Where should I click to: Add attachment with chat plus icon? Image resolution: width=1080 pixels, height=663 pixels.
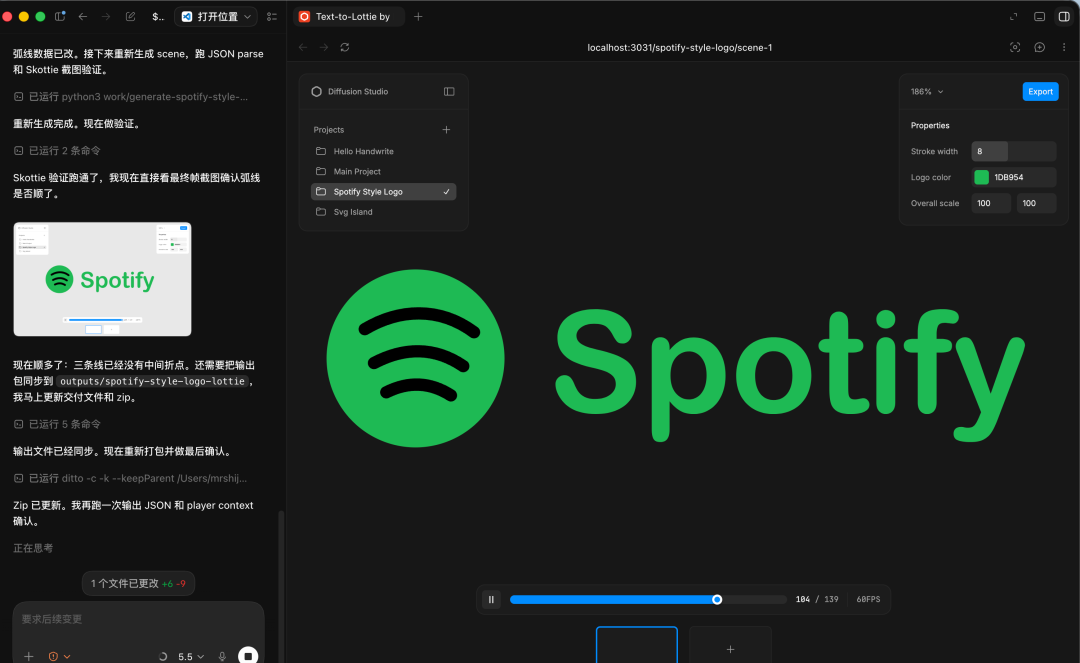pyautogui.click(x=28, y=656)
